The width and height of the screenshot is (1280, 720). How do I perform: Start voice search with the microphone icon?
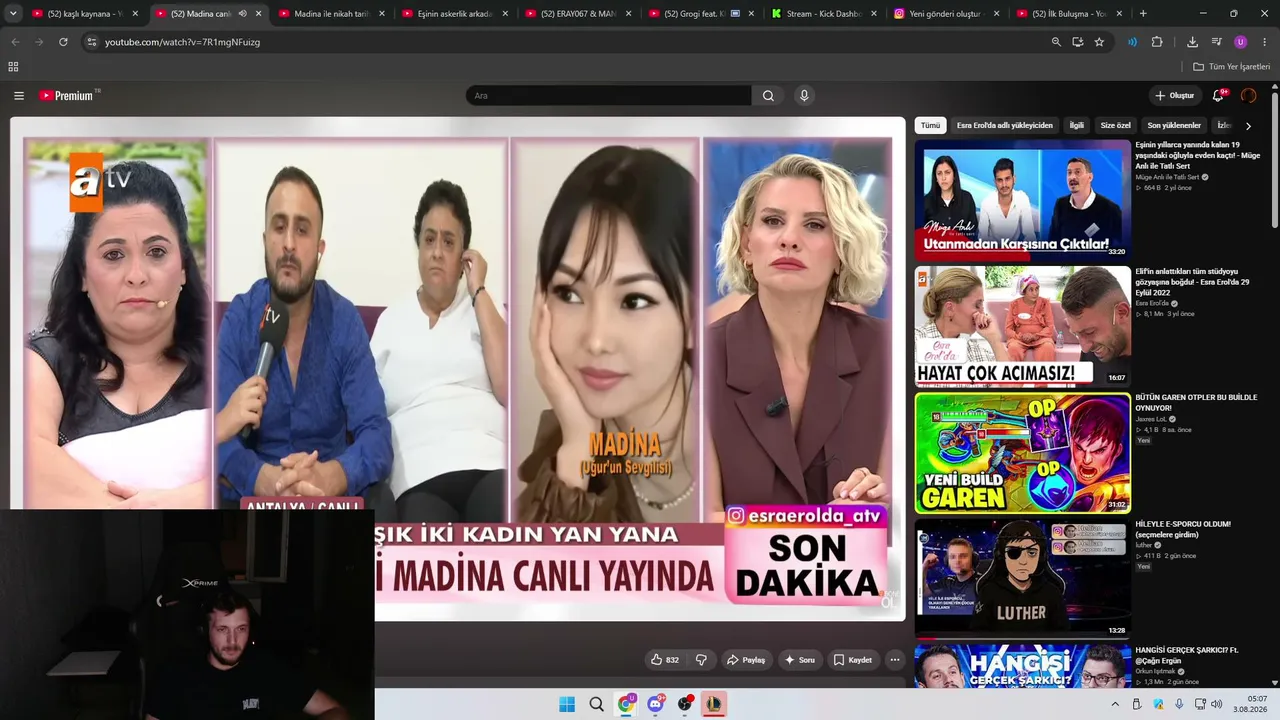804,96
